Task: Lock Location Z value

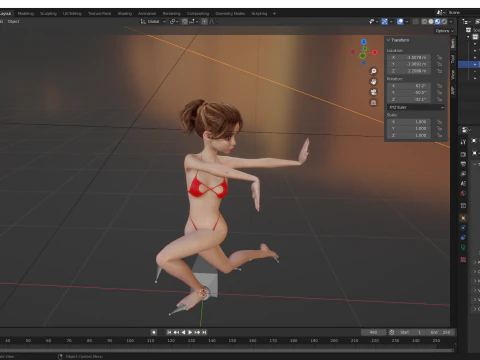Action: click(439, 71)
